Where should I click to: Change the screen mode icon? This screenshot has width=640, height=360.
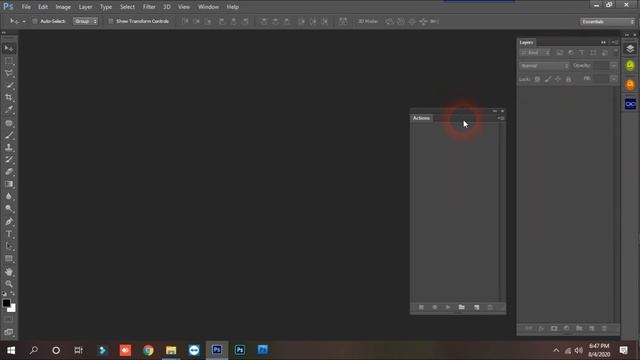click(9, 332)
